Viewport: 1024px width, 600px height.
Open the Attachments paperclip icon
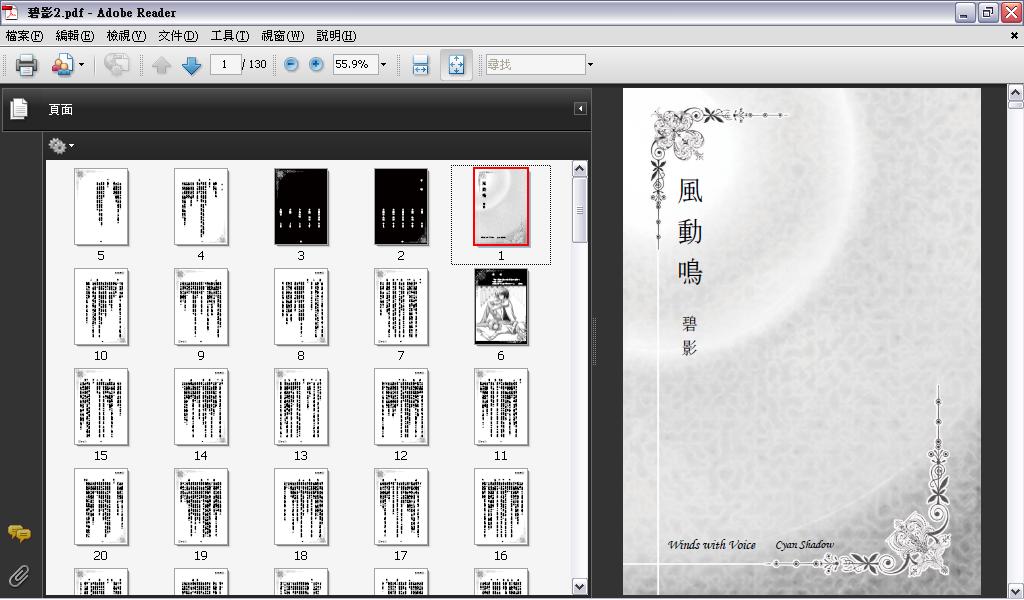point(20,576)
